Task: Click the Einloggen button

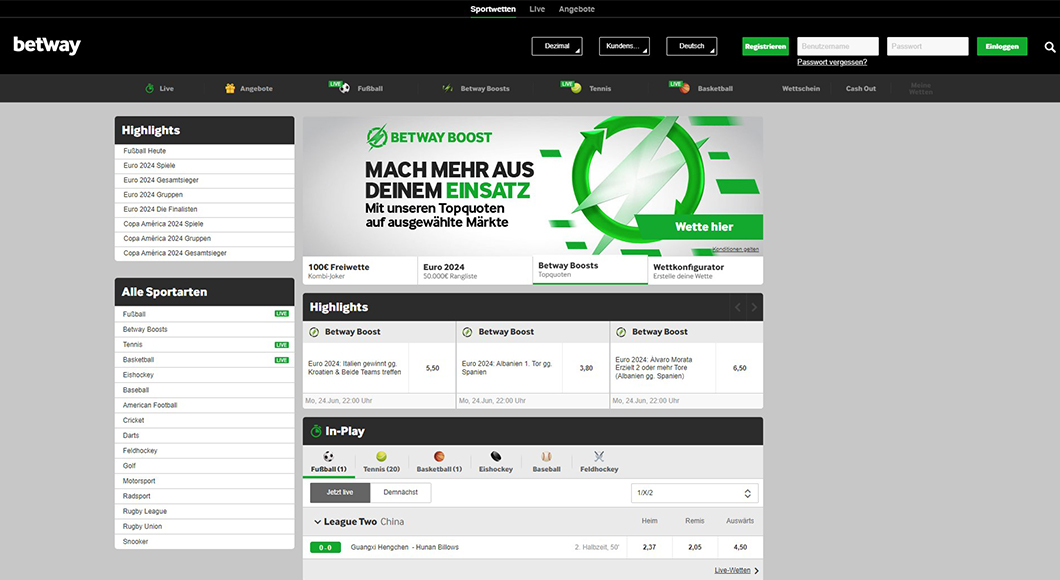Action: 1002,46
